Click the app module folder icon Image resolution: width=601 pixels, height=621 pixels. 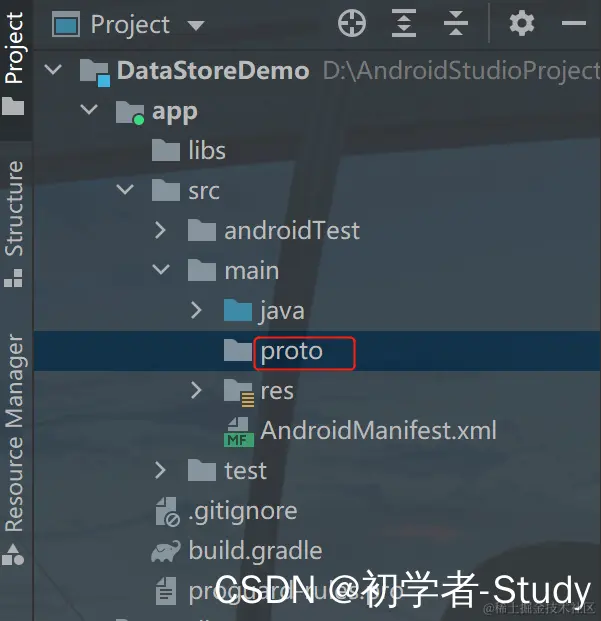(130, 112)
